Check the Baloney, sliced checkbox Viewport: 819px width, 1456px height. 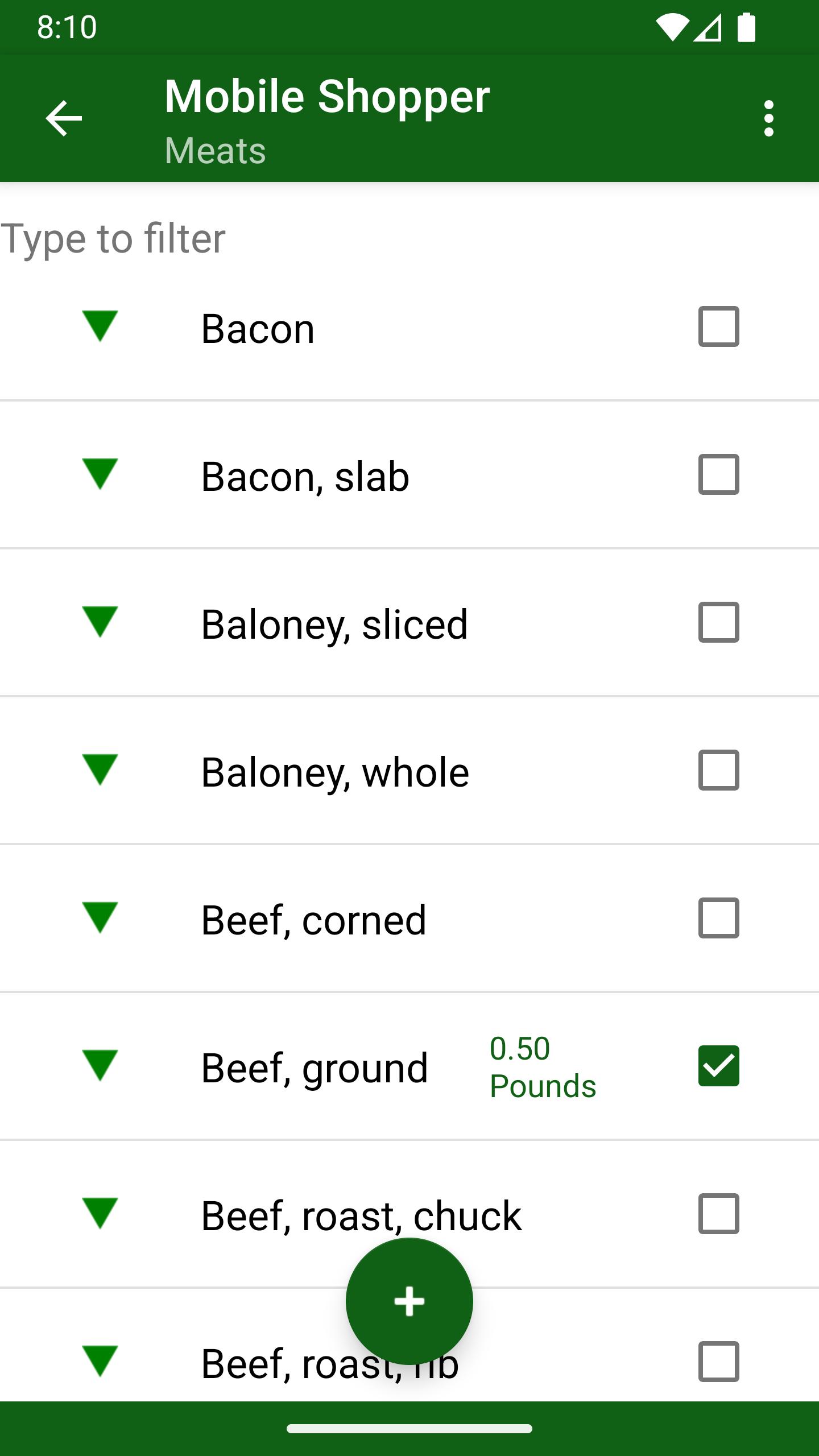(x=719, y=622)
